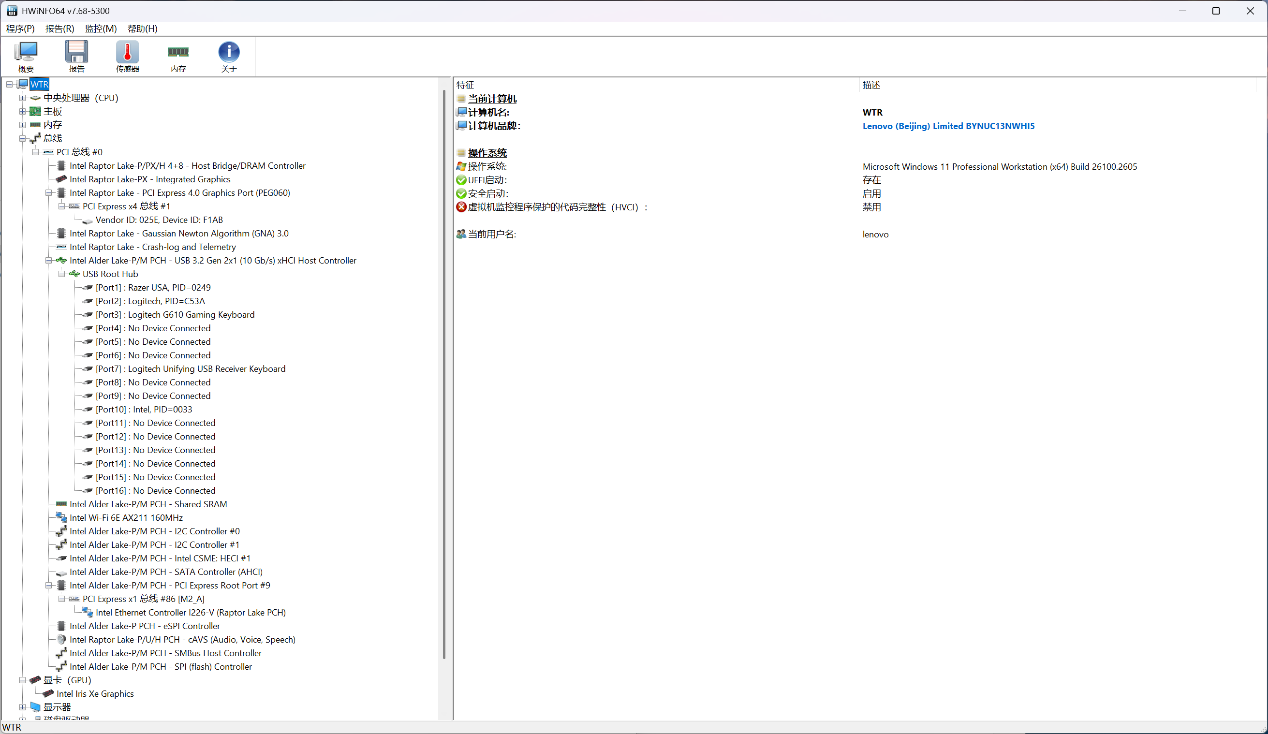Click the Lenovo (Beijing) Limited brand link
Screen dimensions: 1268x734
[948, 126]
